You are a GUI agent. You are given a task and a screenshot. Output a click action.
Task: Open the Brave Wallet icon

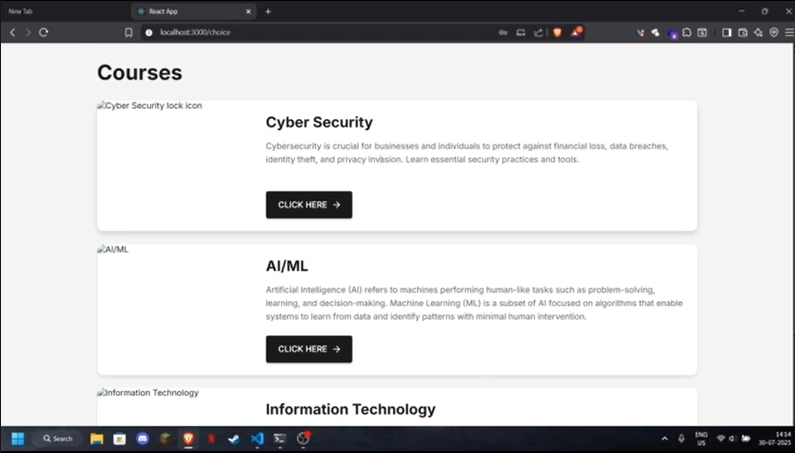tap(742, 32)
